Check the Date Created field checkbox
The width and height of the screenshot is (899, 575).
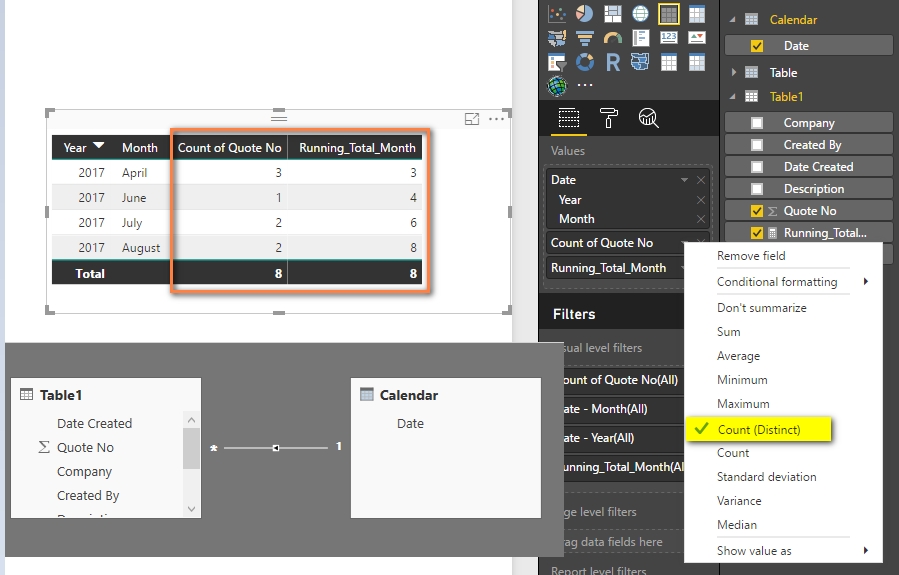coord(757,167)
